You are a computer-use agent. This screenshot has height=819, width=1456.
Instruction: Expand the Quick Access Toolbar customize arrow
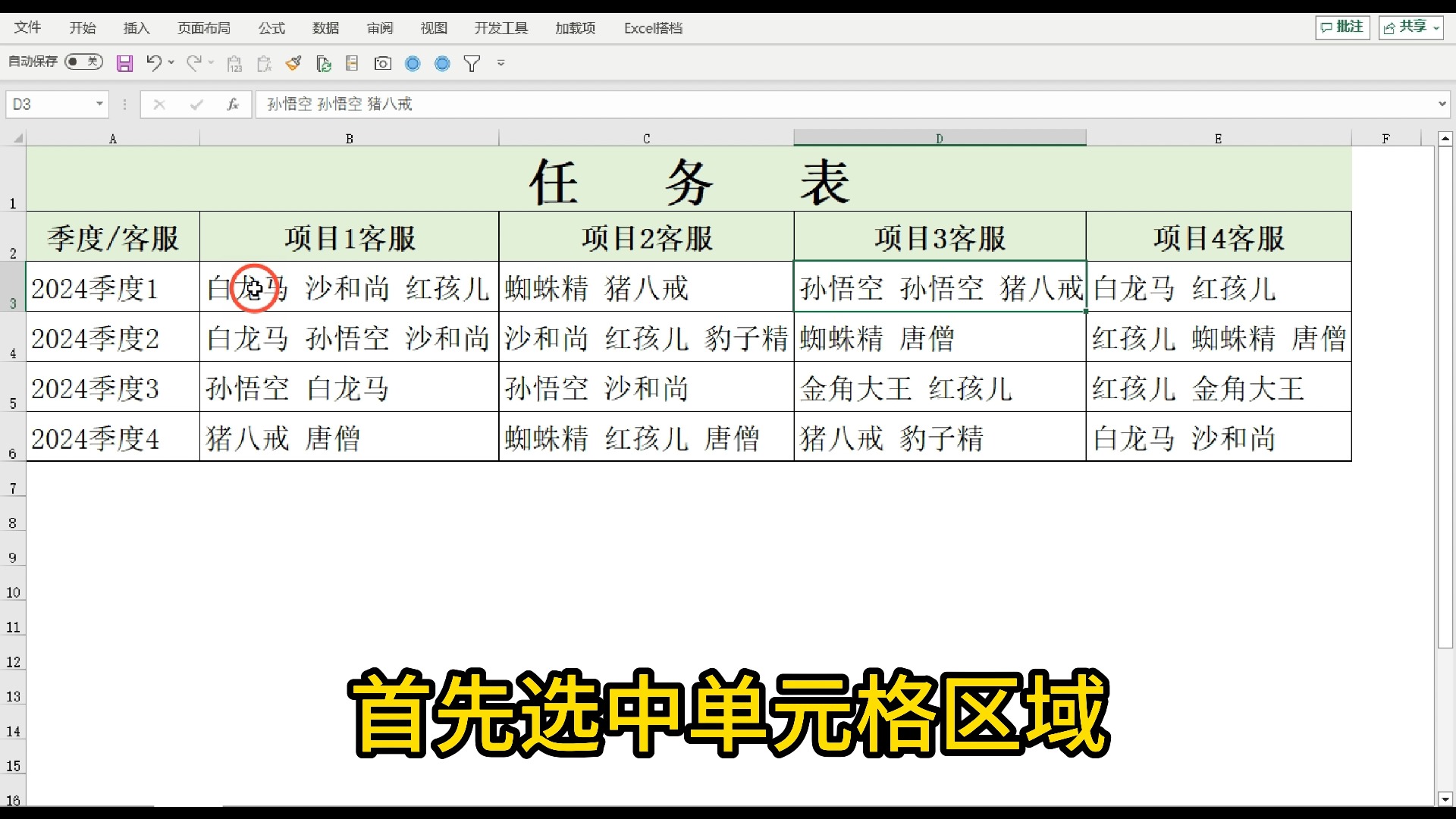click(501, 63)
